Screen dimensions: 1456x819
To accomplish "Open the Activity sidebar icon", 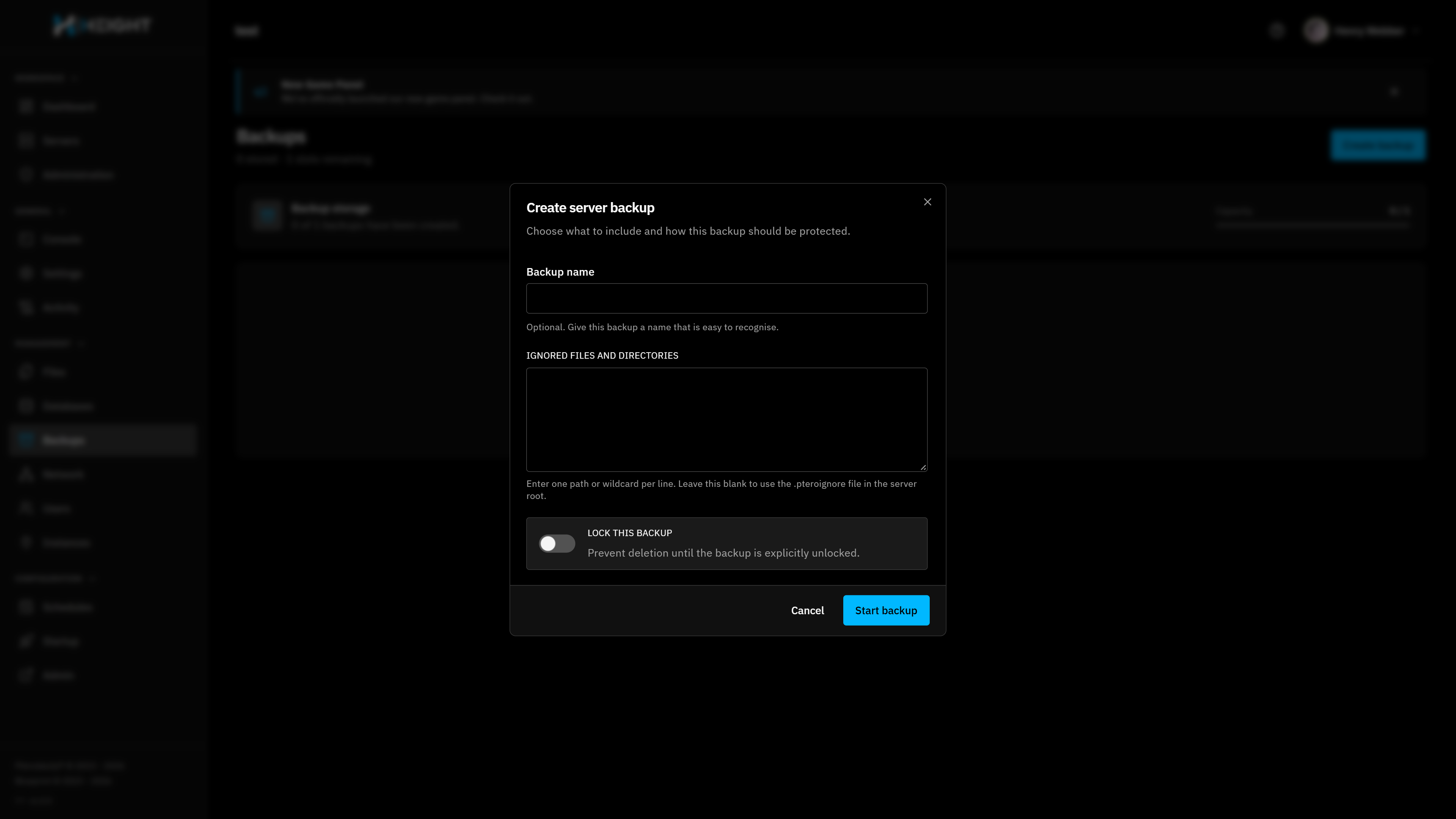I will click(x=26, y=308).
